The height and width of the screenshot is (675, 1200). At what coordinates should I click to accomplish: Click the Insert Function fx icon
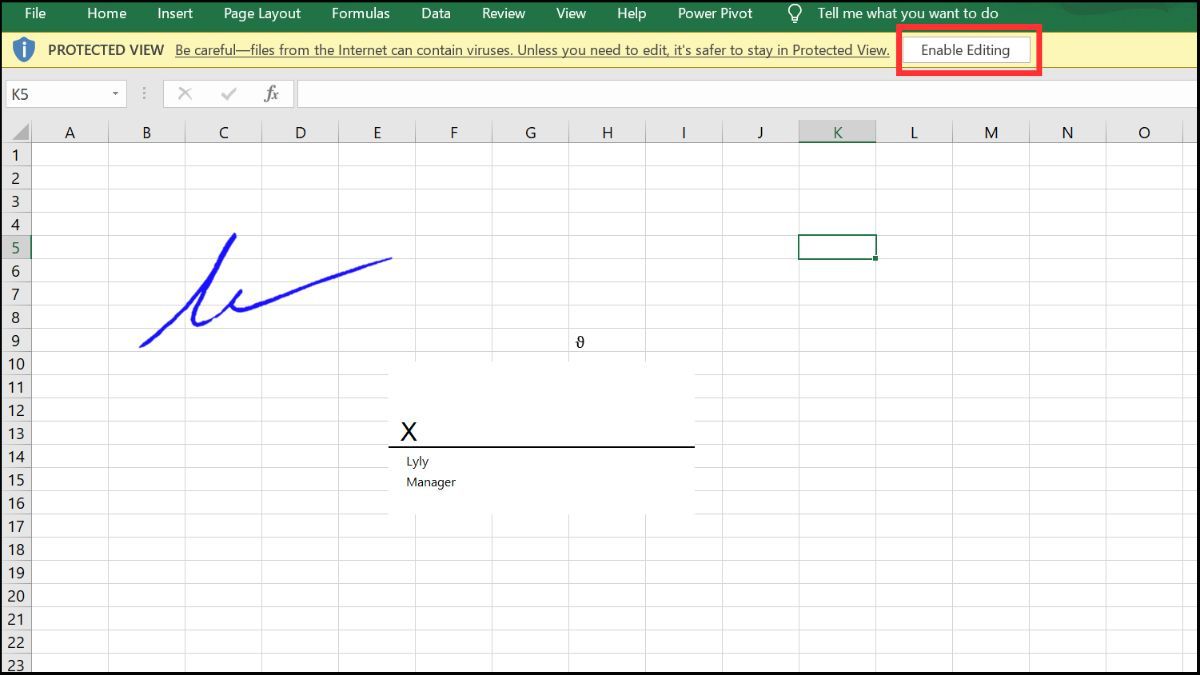pyautogui.click(x=271, y=94)
